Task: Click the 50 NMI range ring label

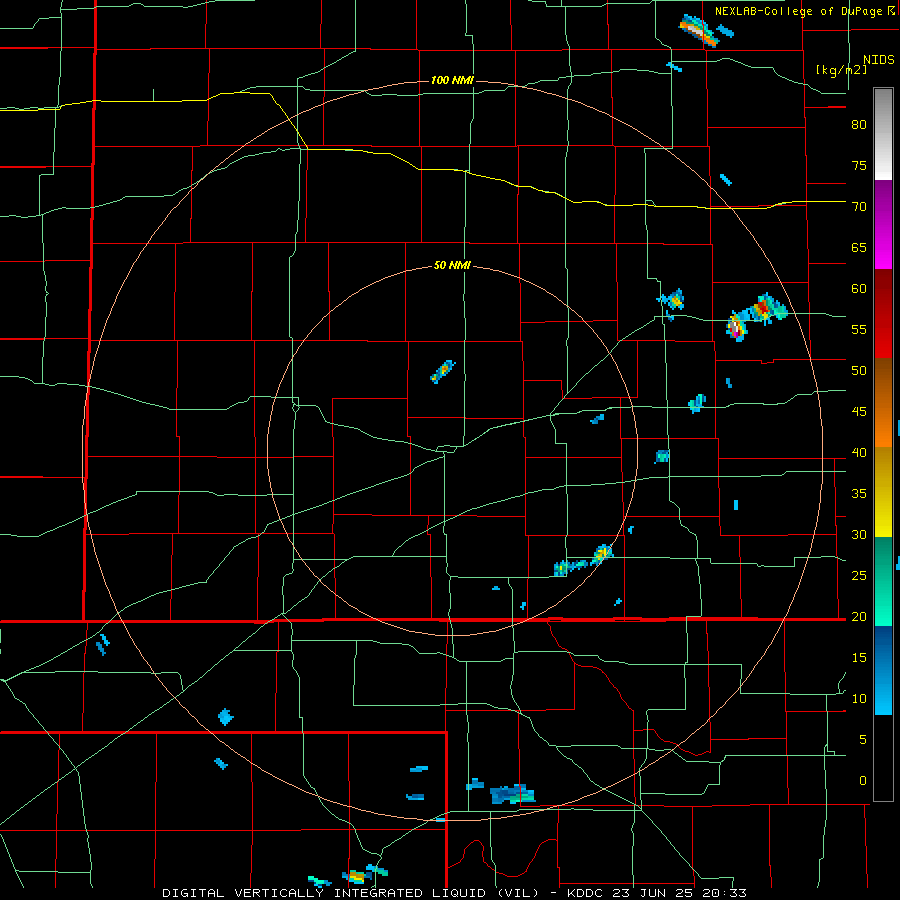Action: 452,265
